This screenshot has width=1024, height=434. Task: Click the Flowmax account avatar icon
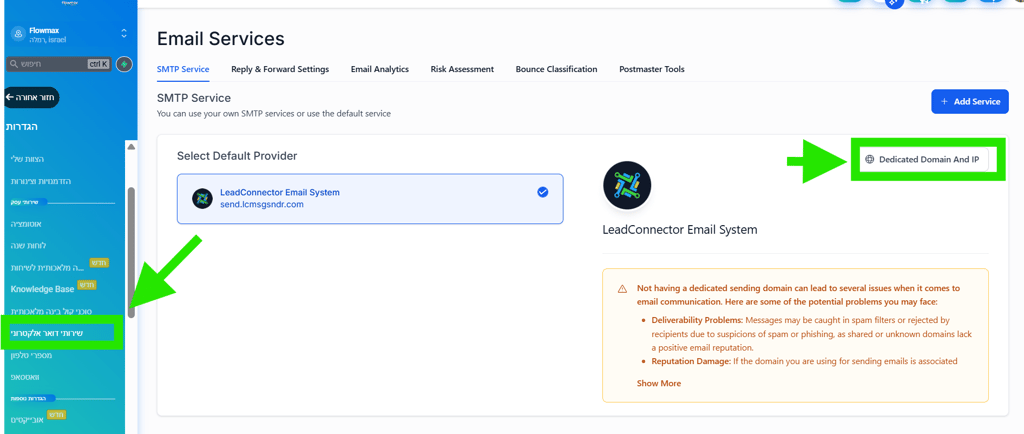(19, 35)
